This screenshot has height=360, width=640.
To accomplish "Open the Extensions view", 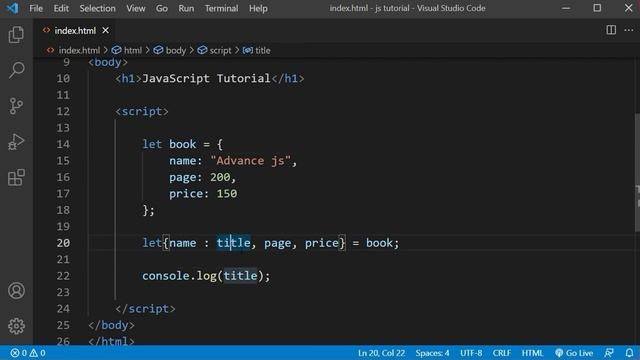I will click(x=16, y=178).
